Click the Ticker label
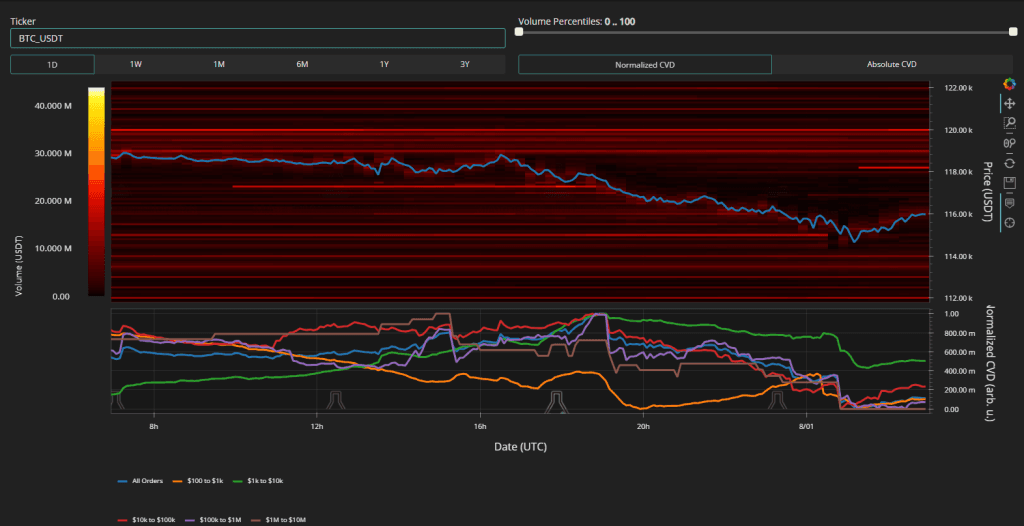The image size is (1024, 526). 22,21
